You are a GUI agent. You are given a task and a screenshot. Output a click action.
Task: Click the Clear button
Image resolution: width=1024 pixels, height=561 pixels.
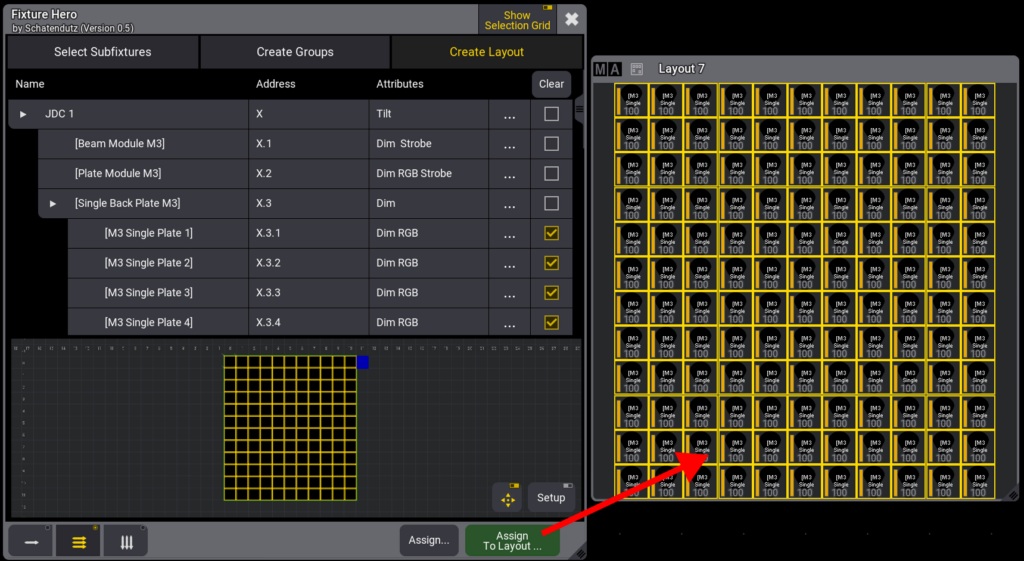(551, 84)
